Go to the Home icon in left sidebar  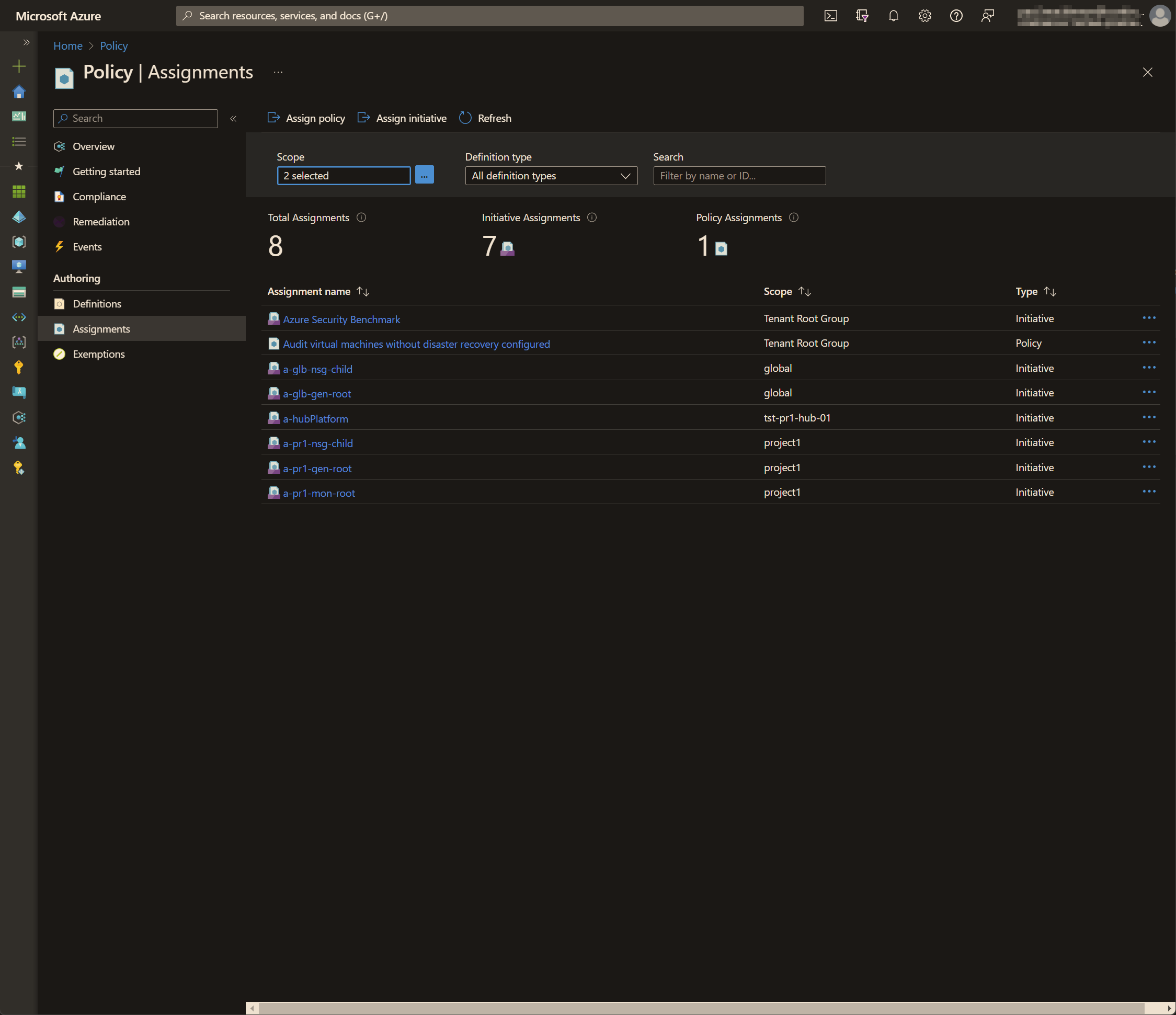coord(19,92)
